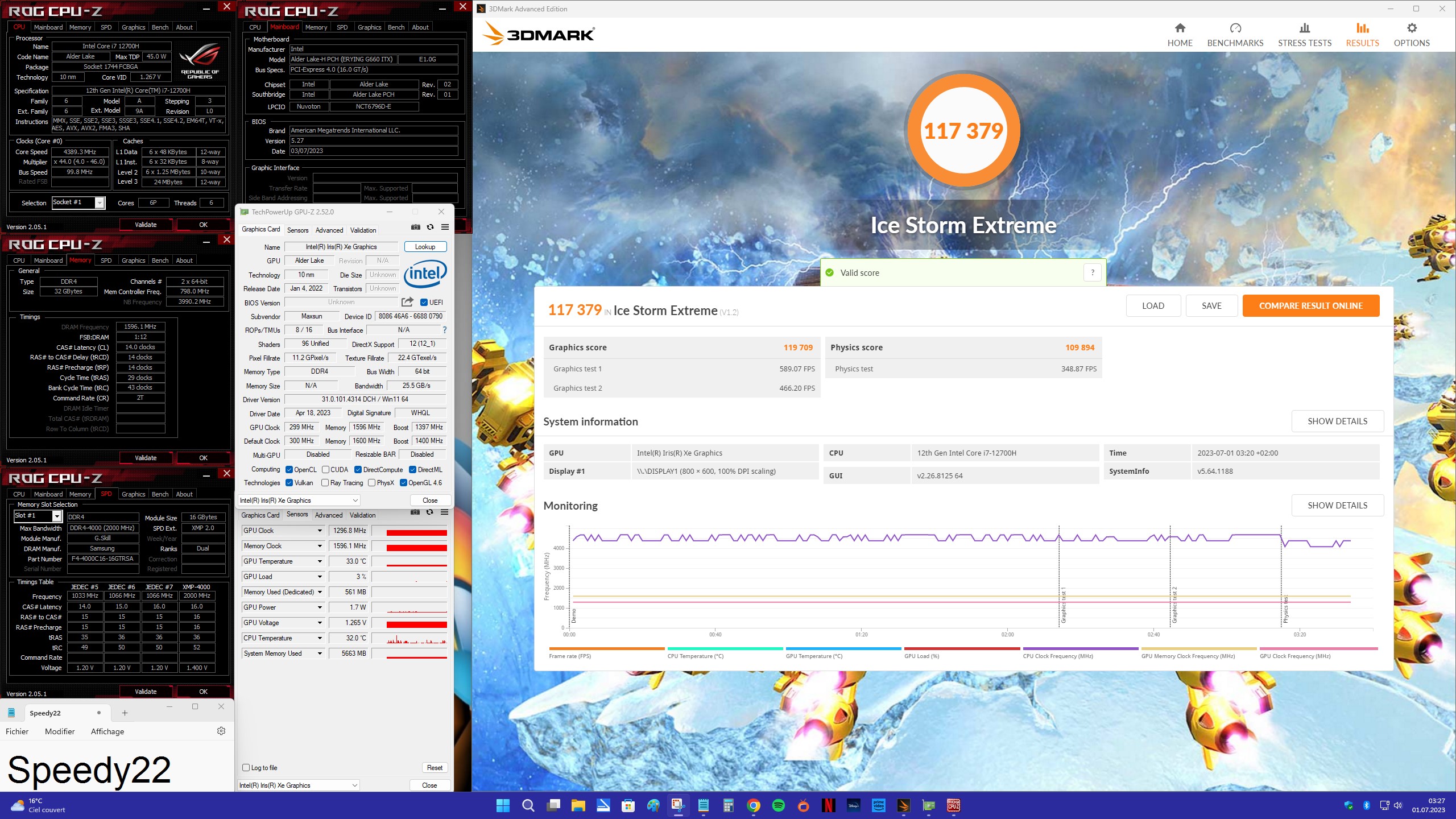Toggle the DirectML checkbox
The image size is (1456, 819).
pos(412,470)
